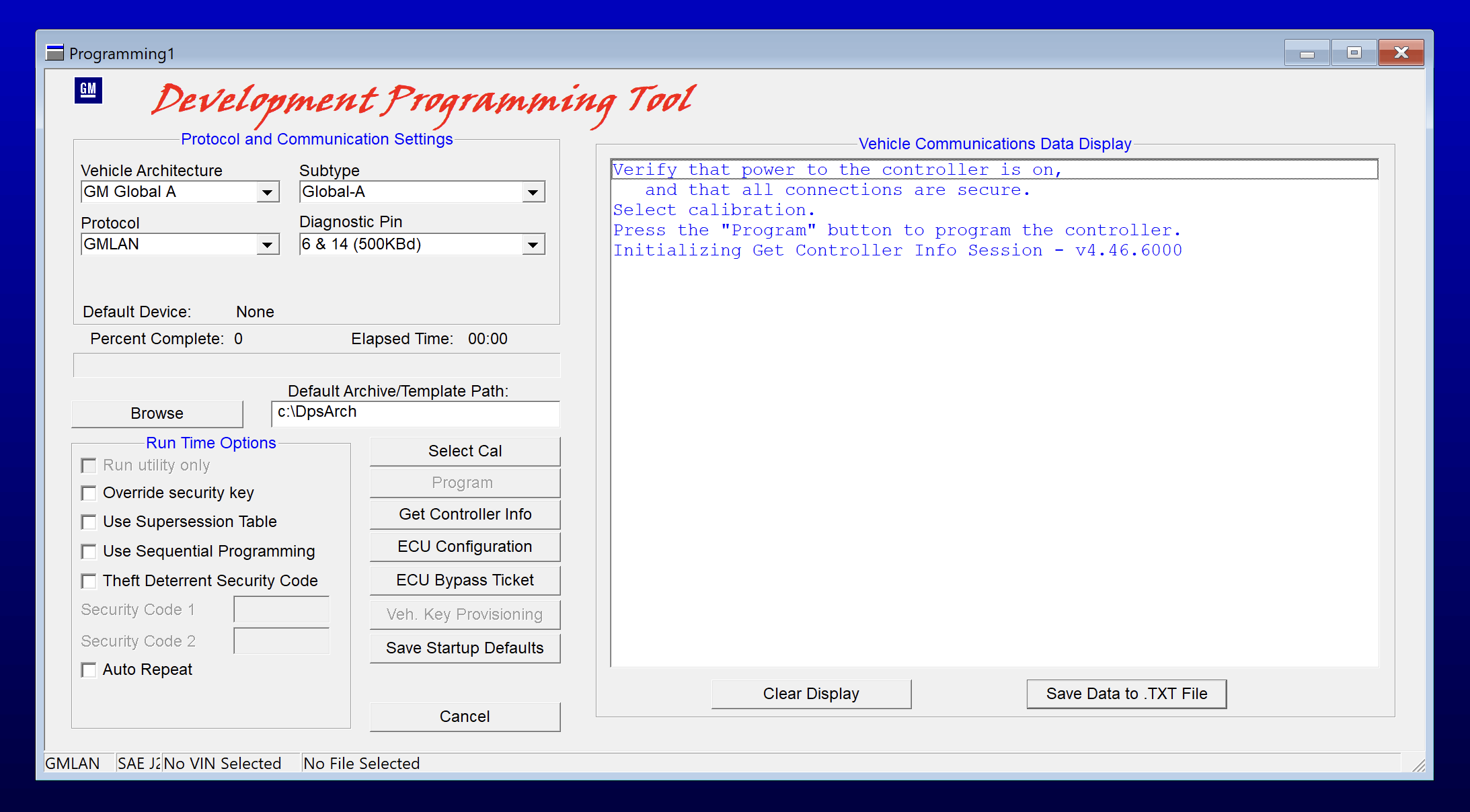The height and width of the screenshot is (812, 1470).
Task: Enable Override security key option
Action: (88, 493)
